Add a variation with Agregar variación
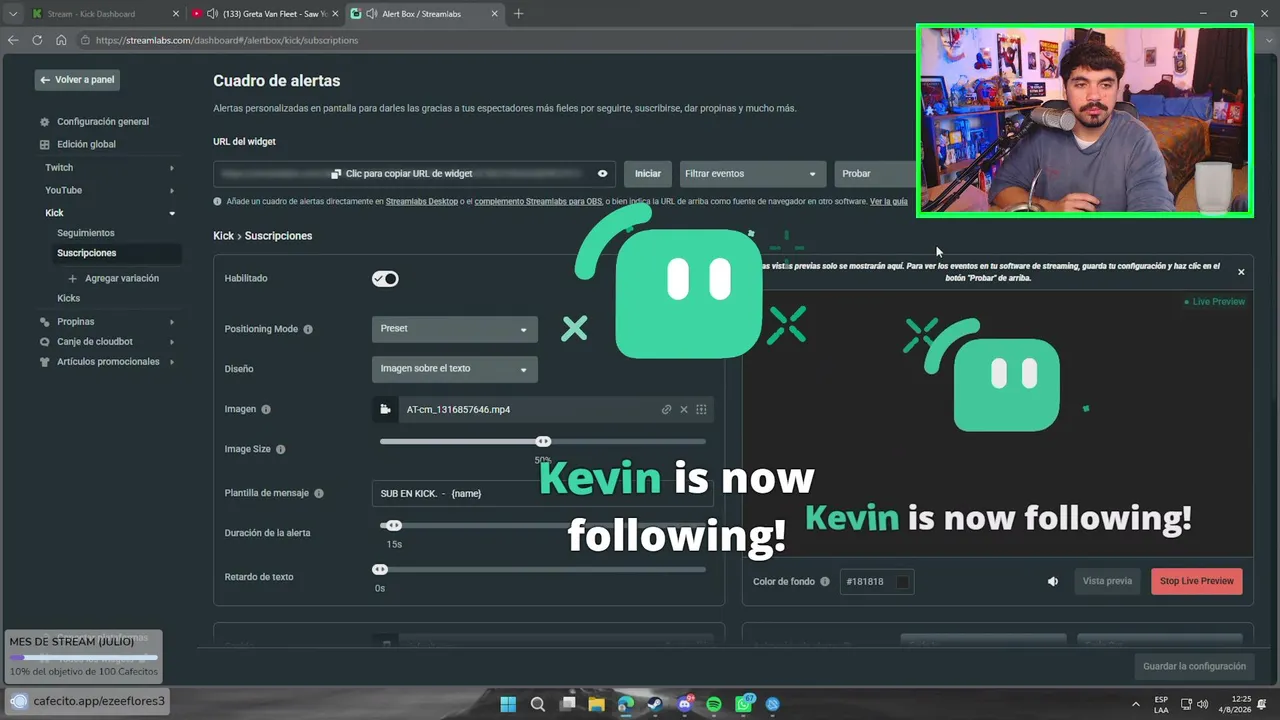 113,278
